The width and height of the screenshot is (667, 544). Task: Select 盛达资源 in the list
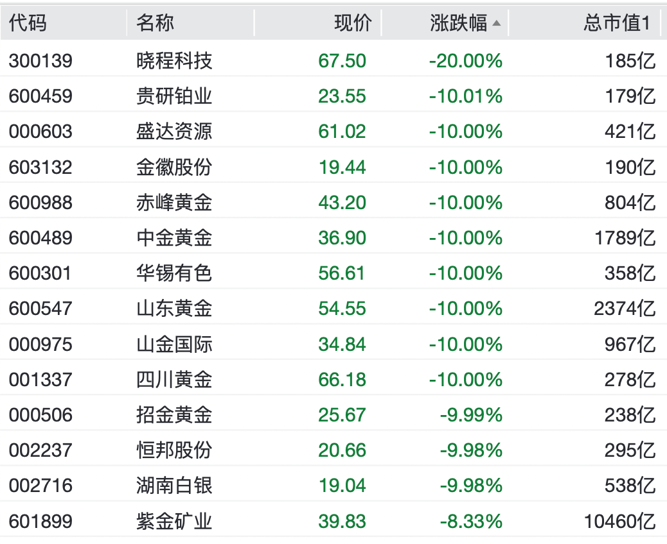174,131
